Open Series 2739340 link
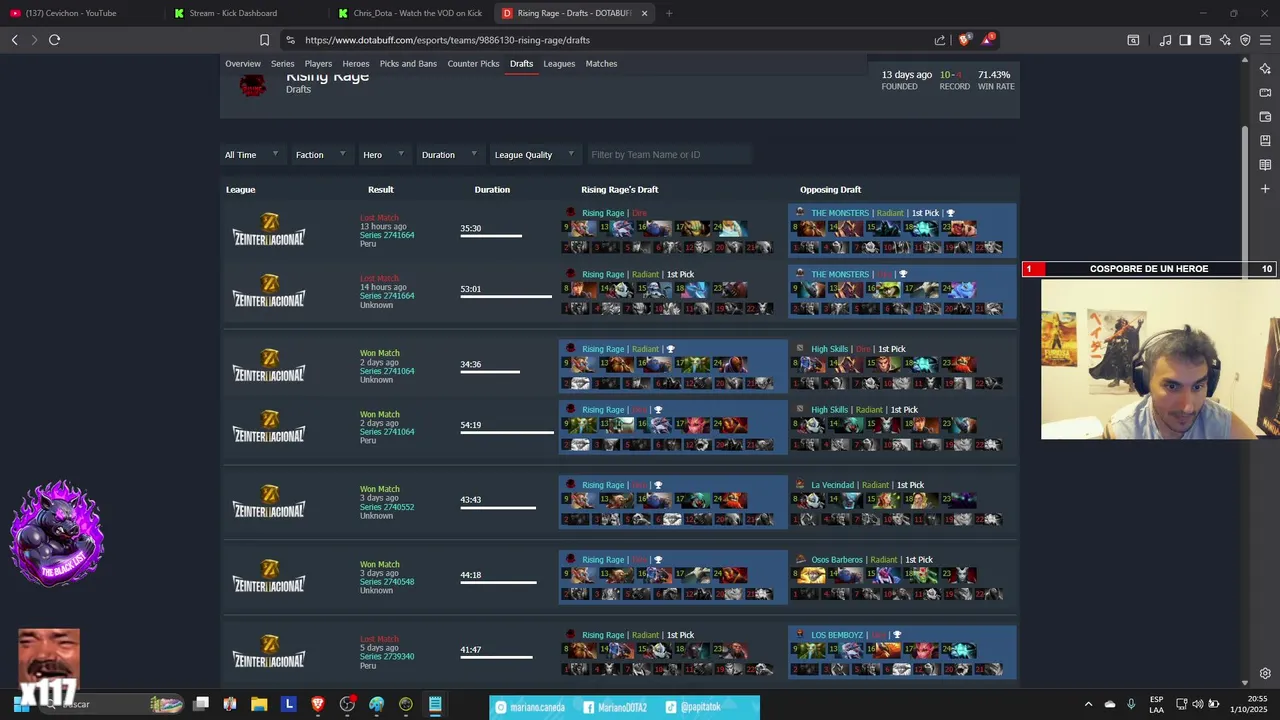 (387, 657)
